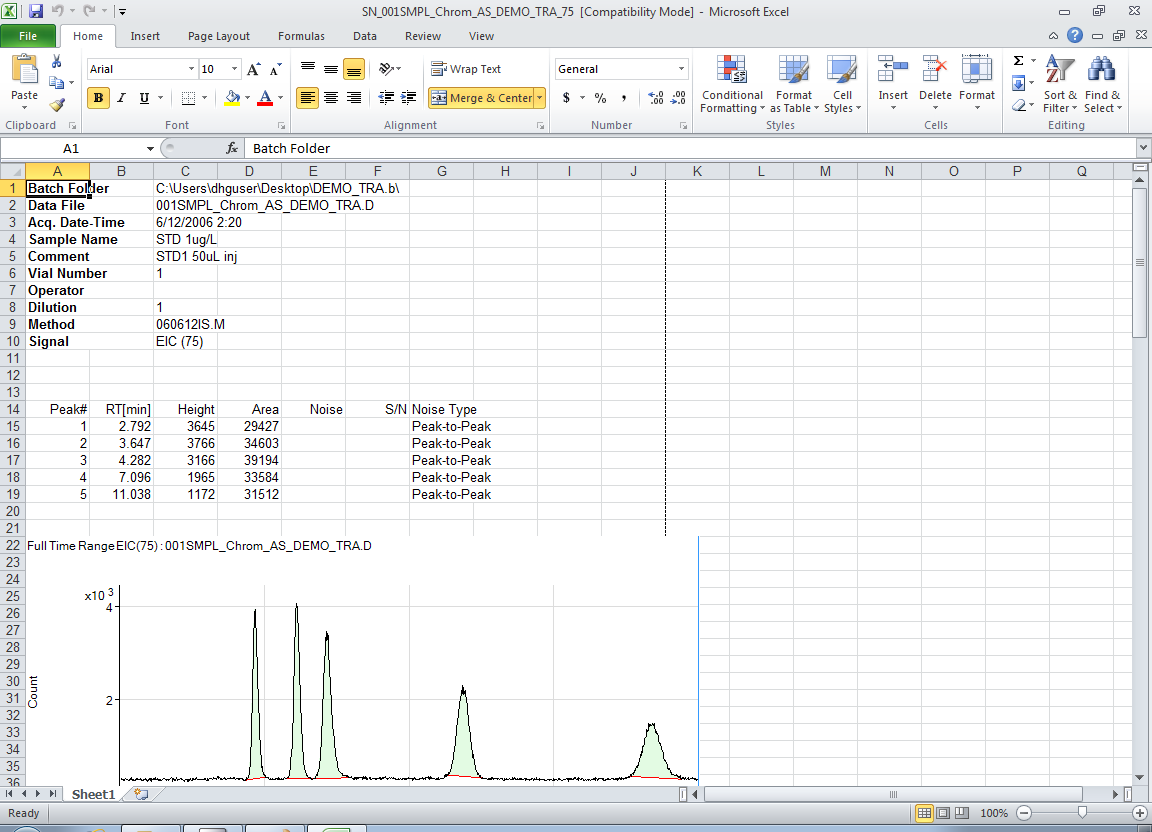This screenshot has width=1152, height=832.
Task: Click AutoSum sigma icon
Action: click(x=1018, y=61)
